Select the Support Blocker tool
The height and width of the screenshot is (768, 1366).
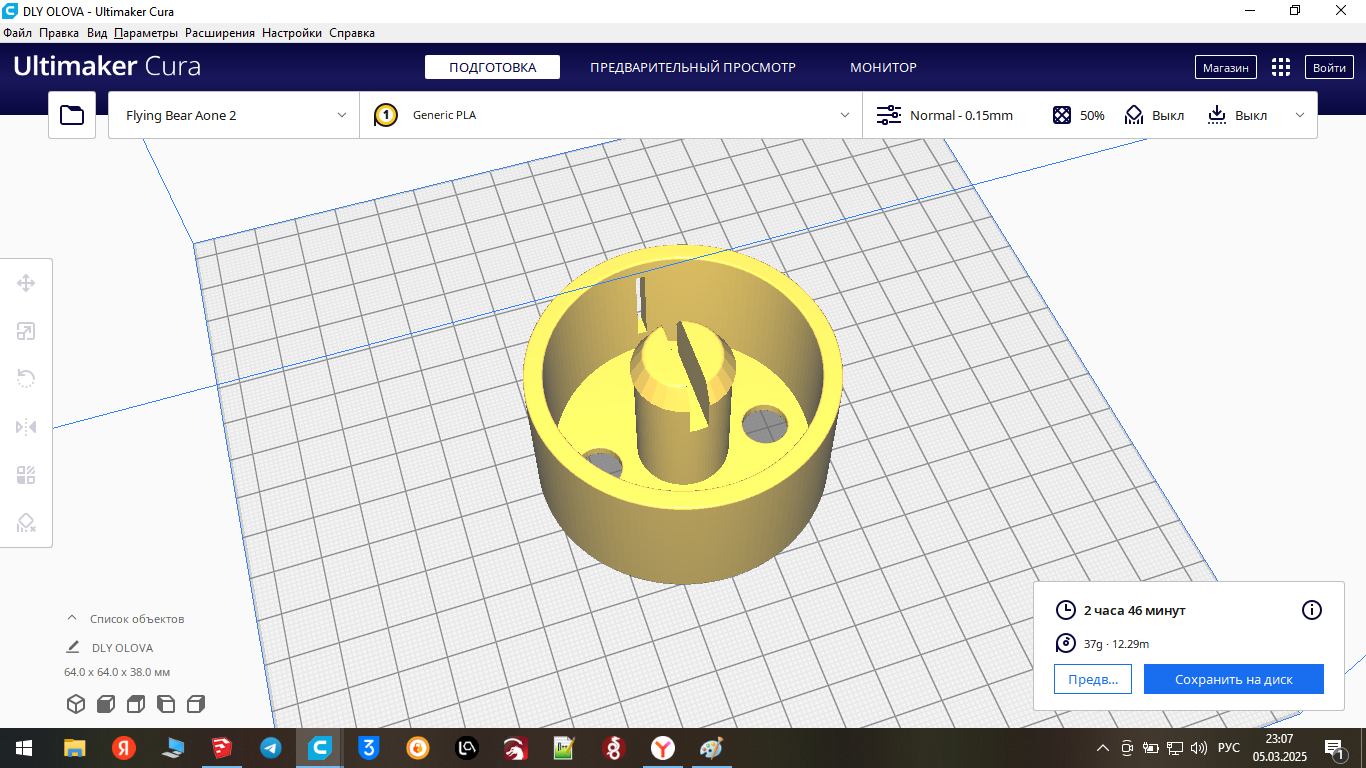(26, 523)
